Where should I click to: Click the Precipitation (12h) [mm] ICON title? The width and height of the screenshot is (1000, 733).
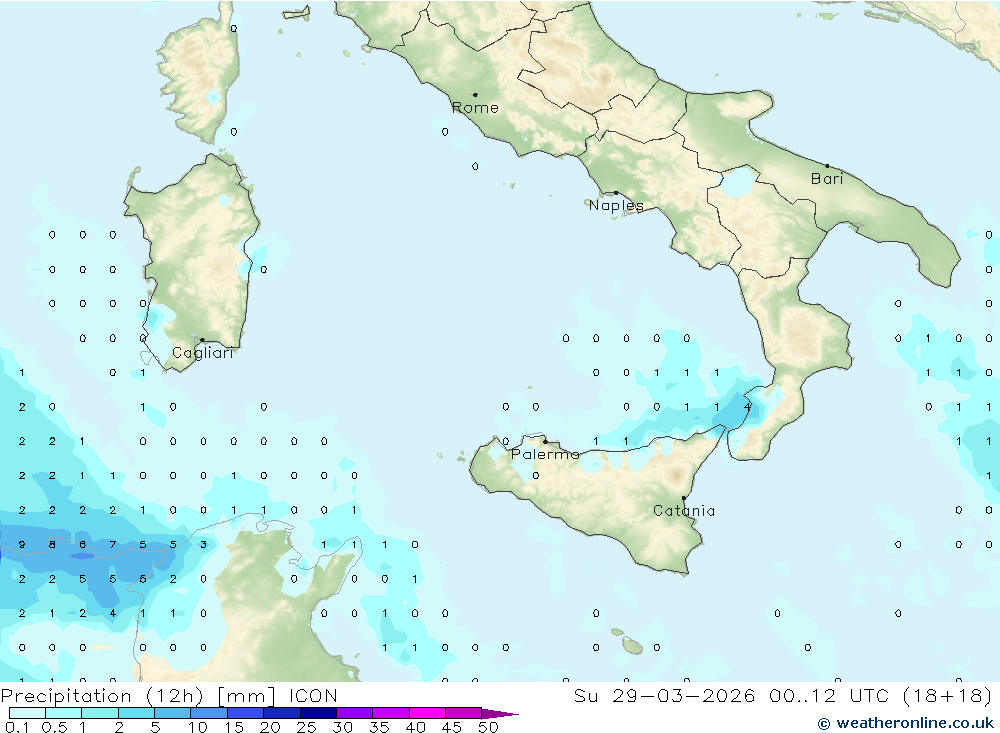[x=169, y=696]
